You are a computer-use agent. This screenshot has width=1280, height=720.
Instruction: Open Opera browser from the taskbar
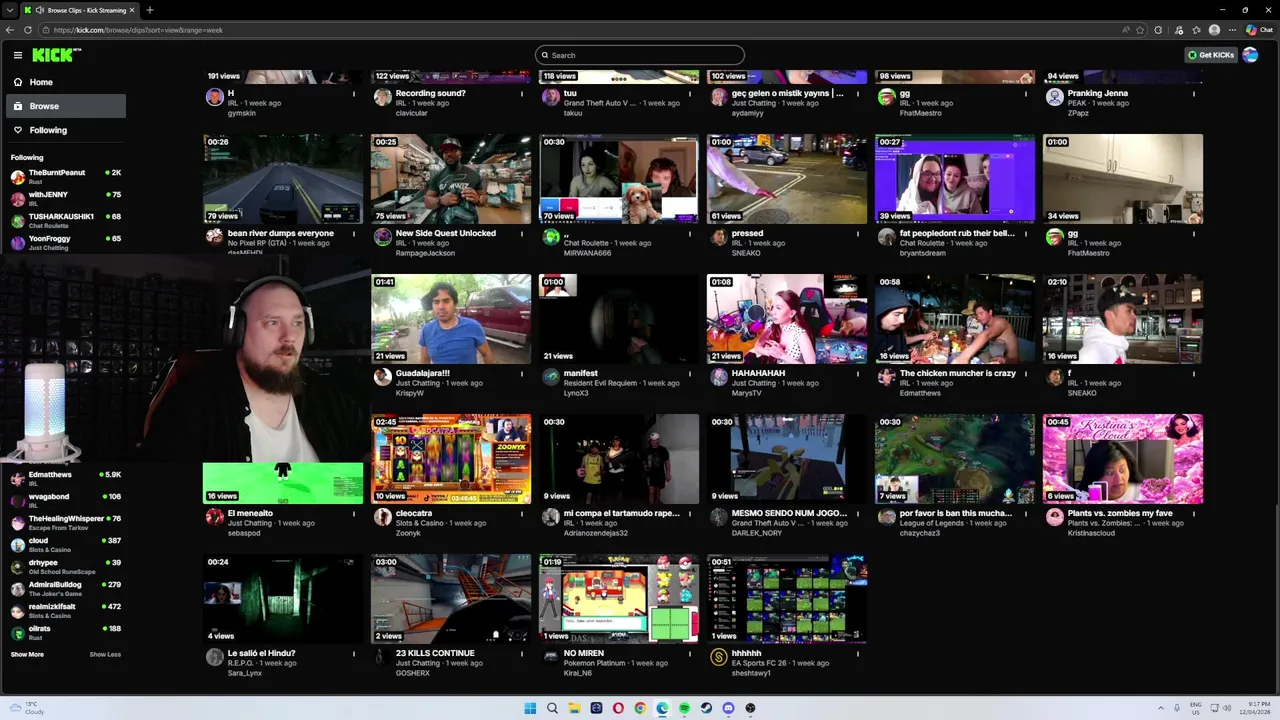[618, 708]
